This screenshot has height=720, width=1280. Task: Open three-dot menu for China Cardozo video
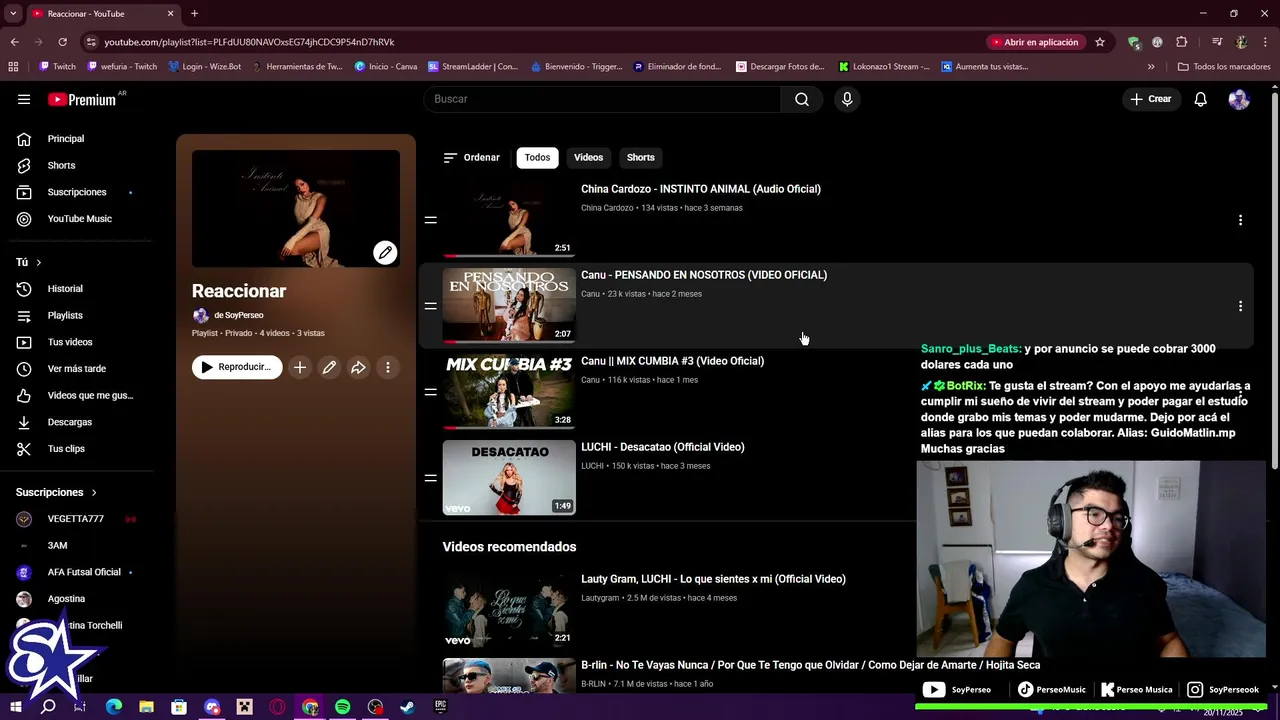(1240, 220)
